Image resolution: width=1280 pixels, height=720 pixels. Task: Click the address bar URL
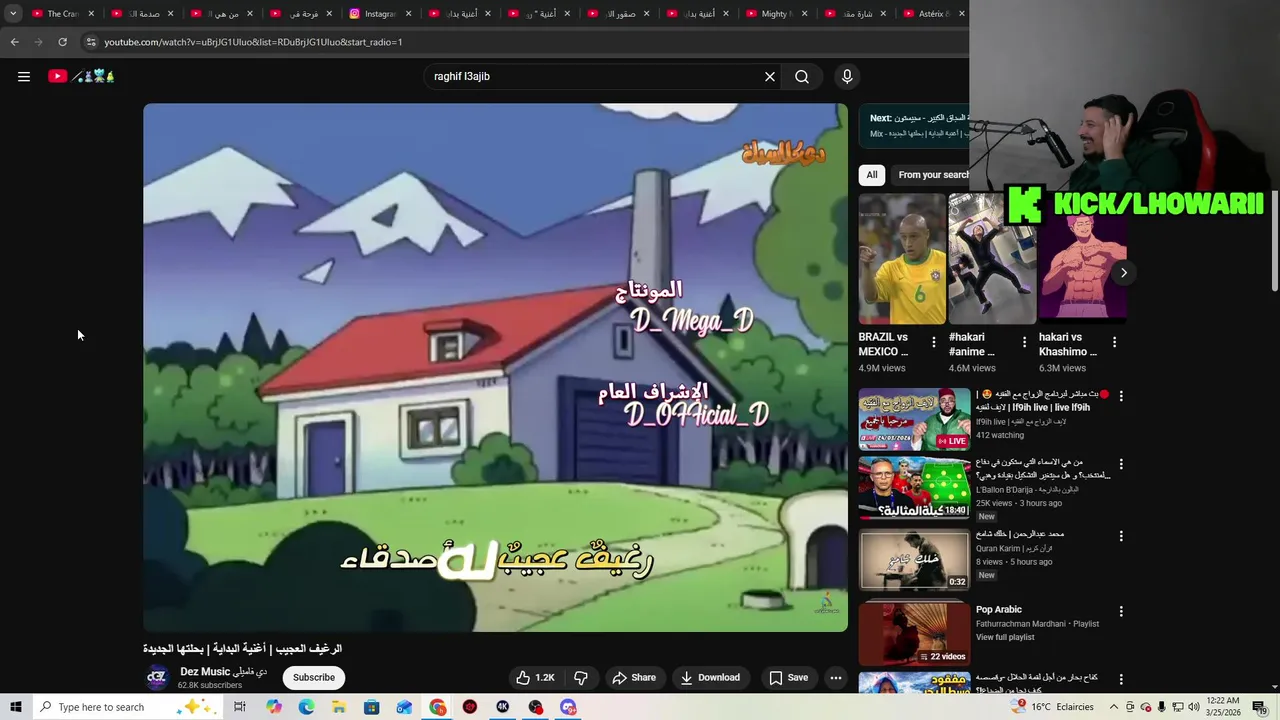pos(253,42)
